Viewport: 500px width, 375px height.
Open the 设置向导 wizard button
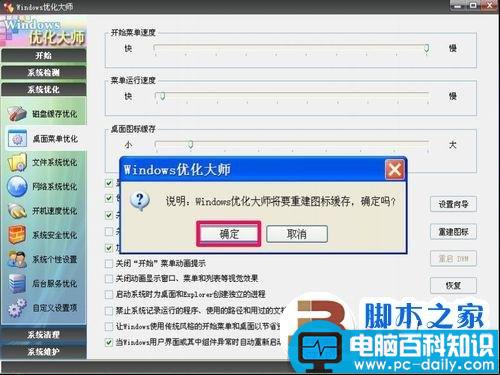pos(453,204)
